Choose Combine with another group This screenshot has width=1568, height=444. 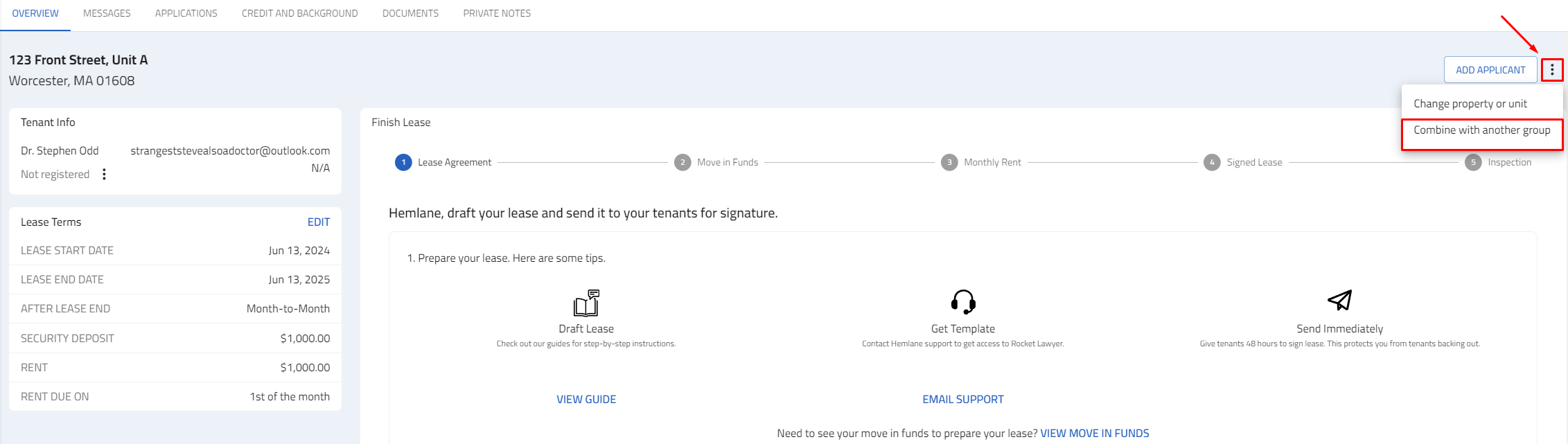point(1482,130)
